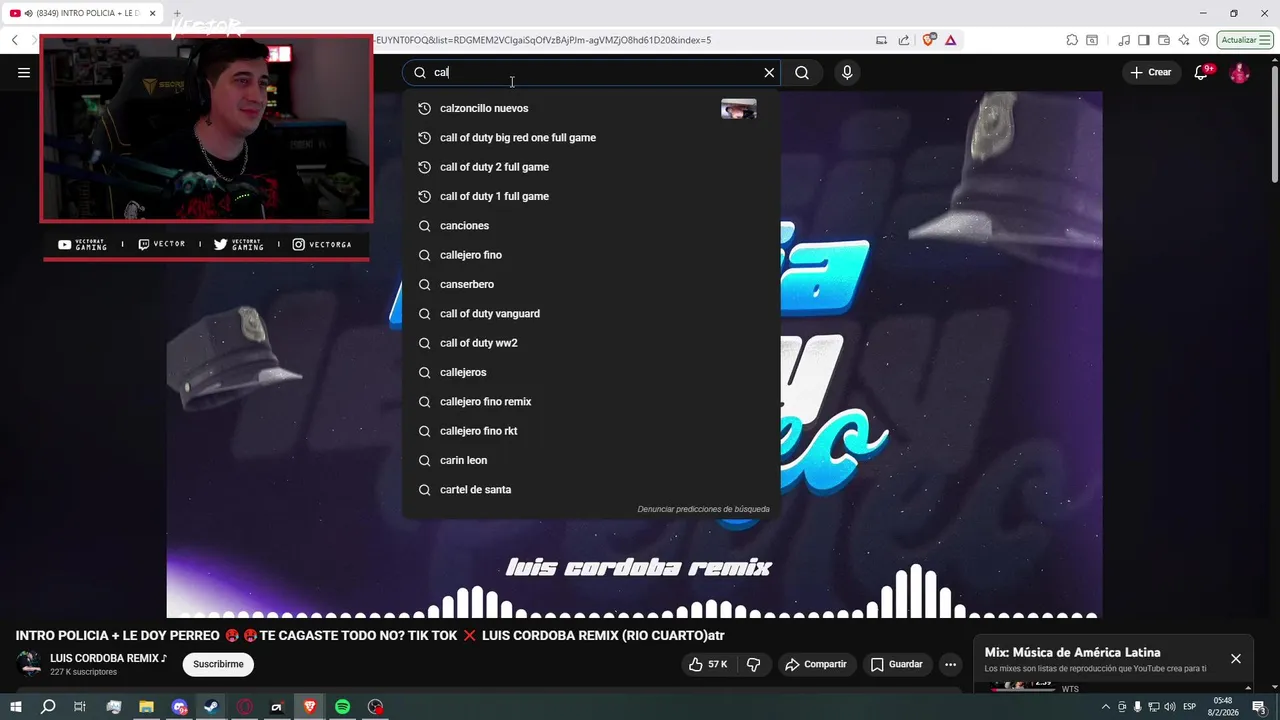Open the three-dot more actions menu

[x=950, y=664]
